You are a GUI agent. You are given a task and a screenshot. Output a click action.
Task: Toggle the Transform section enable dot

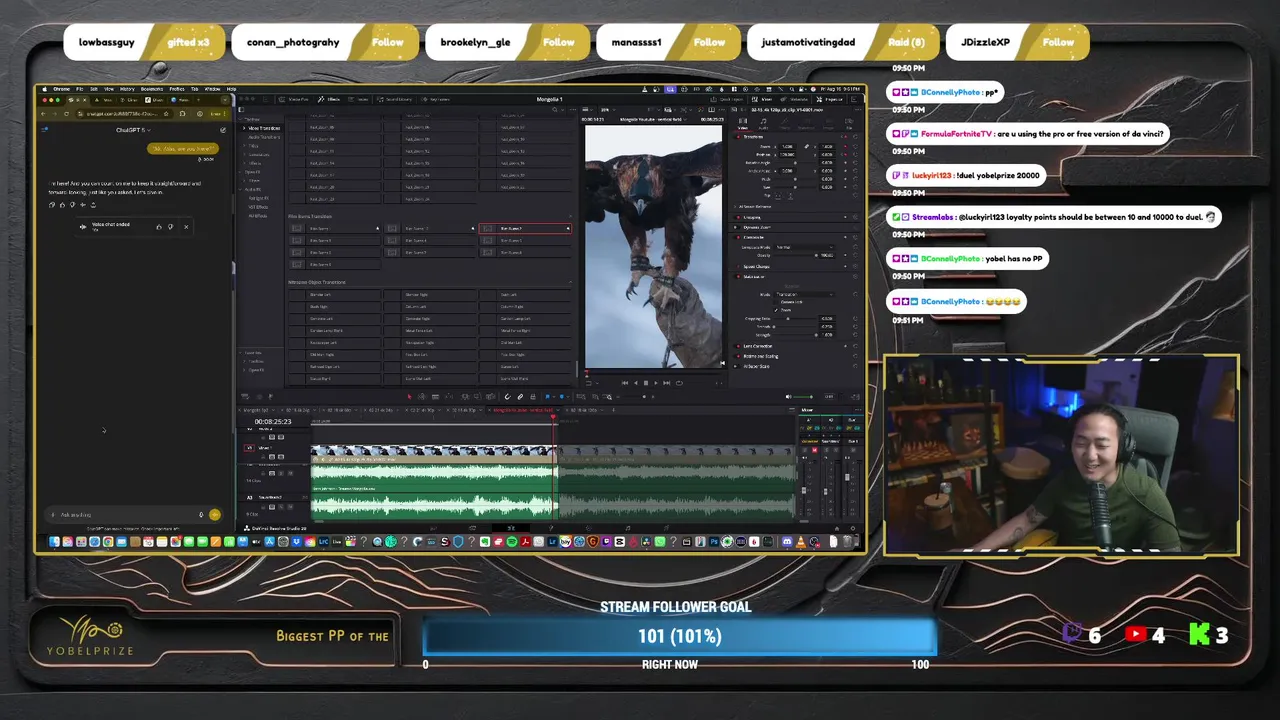[x=738, y=137]
